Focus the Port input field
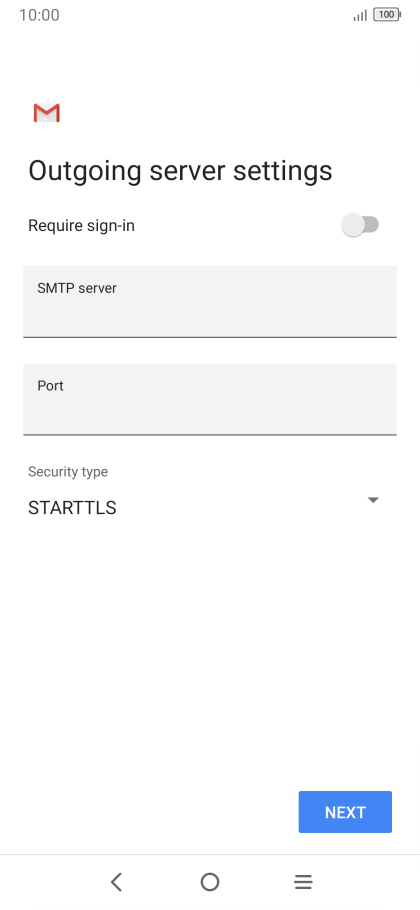Screen dimensions: 420x910 pos(210,399)
